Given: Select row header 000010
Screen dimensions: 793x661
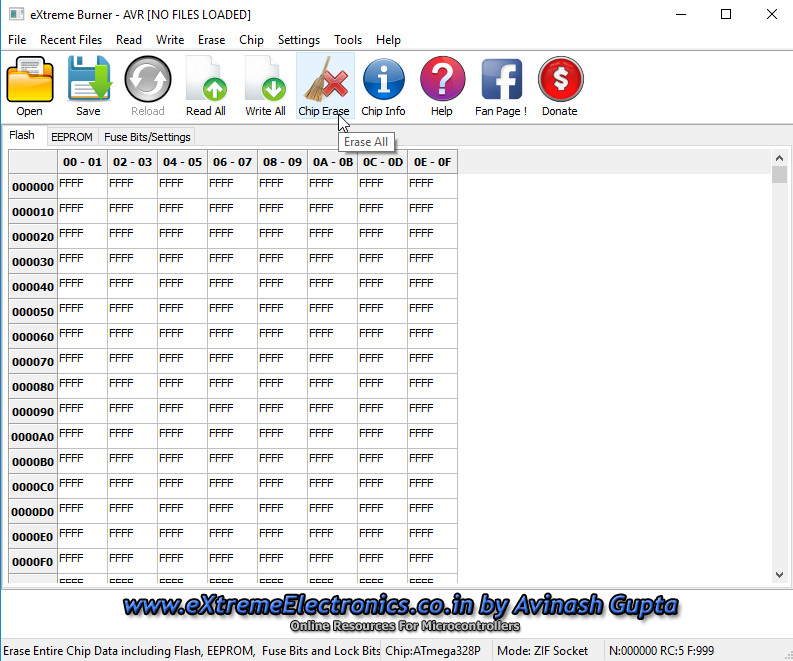Looking at the screenshot, I should click(x=33, y=211).
